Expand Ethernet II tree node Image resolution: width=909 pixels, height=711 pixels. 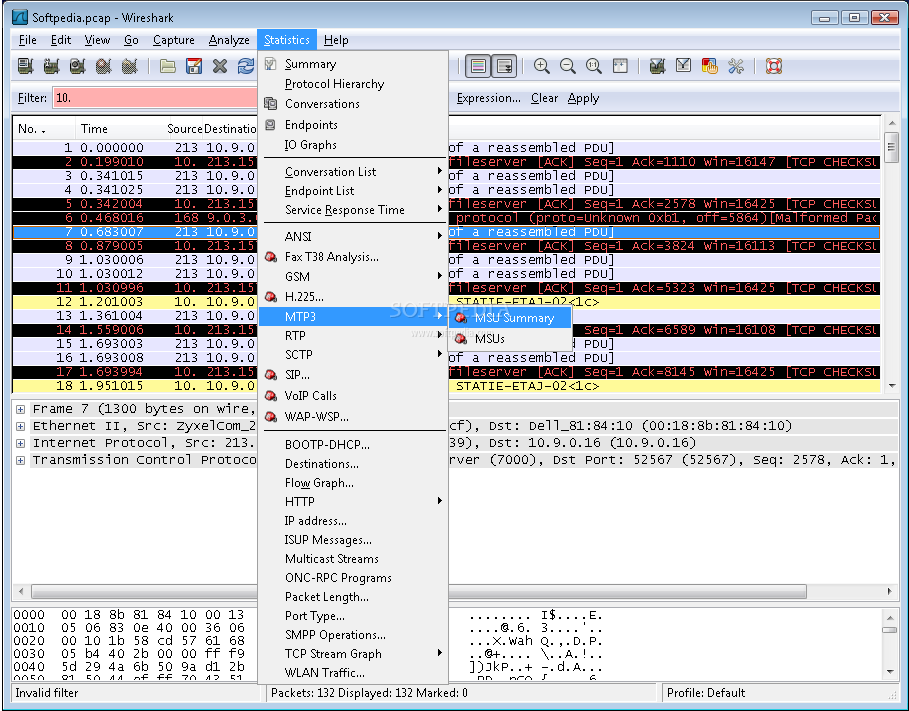(x=20, y=426)
